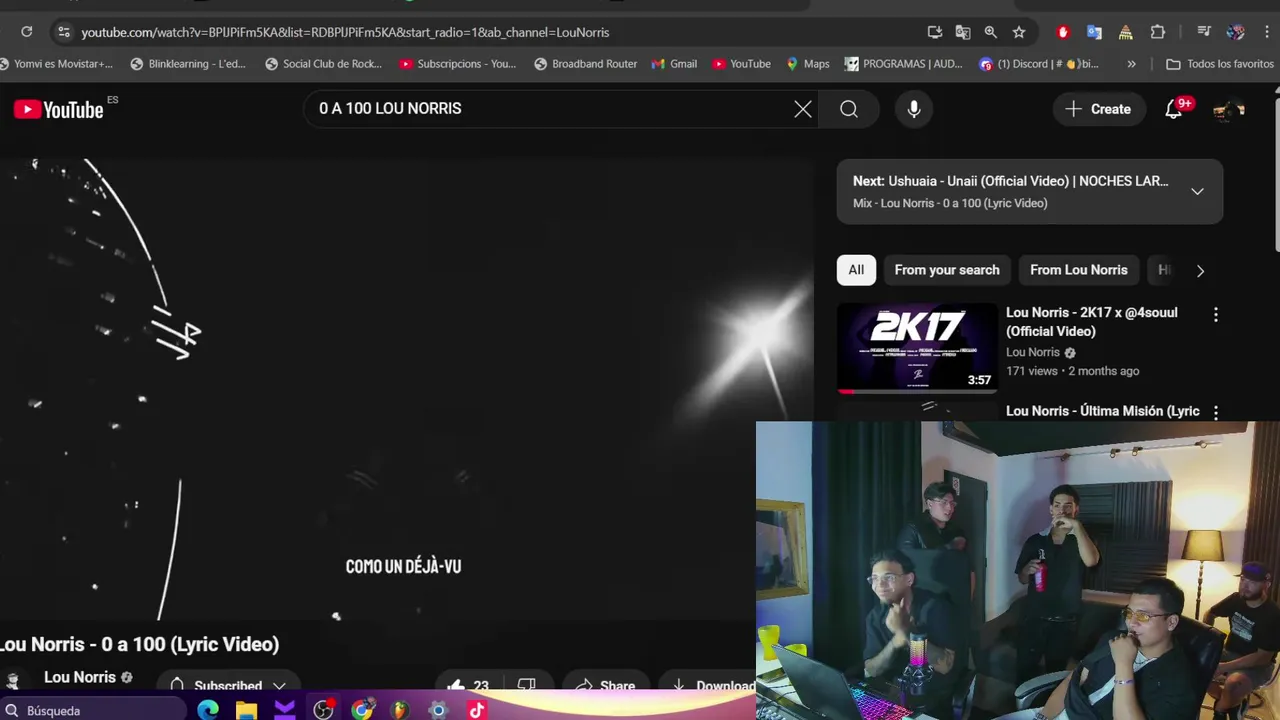Open Google Translate page icon in address bar
Image resolution: width=1280 pixels, height=720 pixels.
coord(963,32)
